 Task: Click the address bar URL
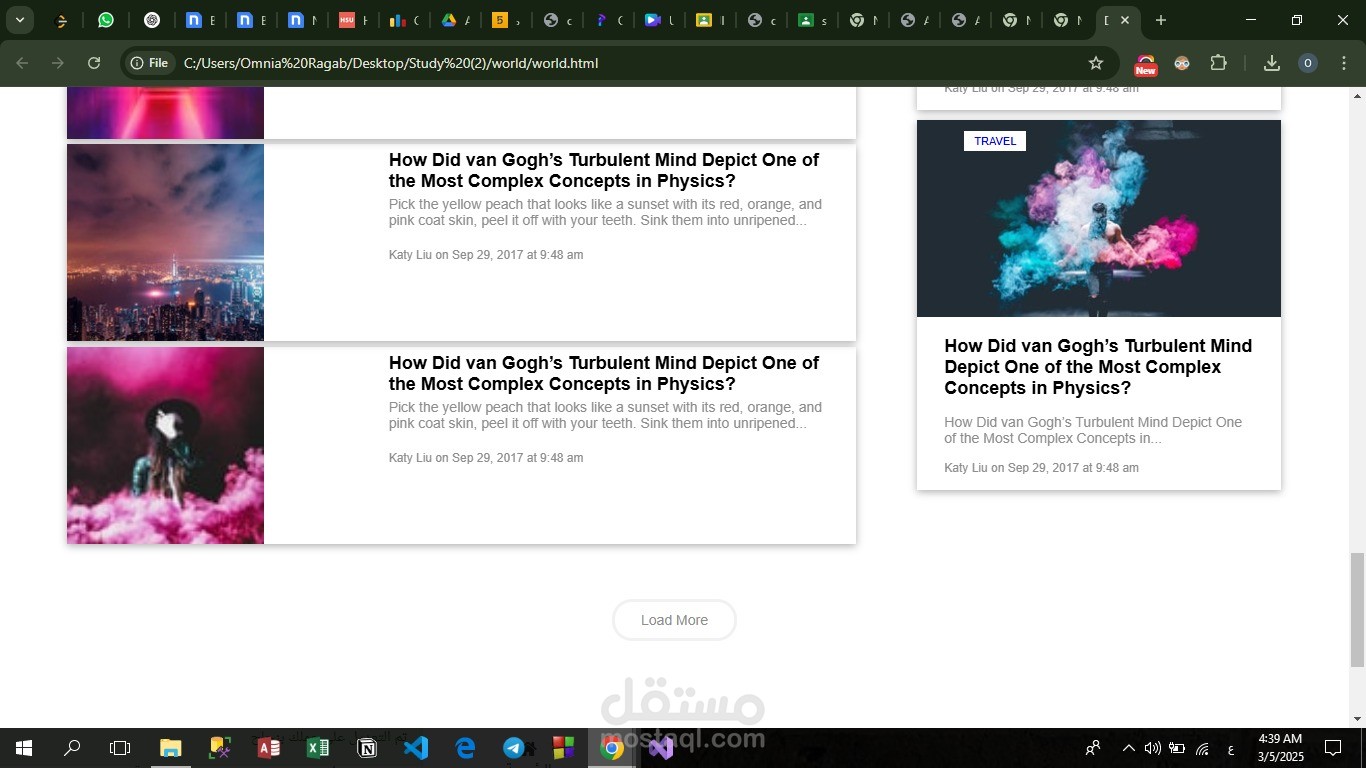(x=391, y=63)
